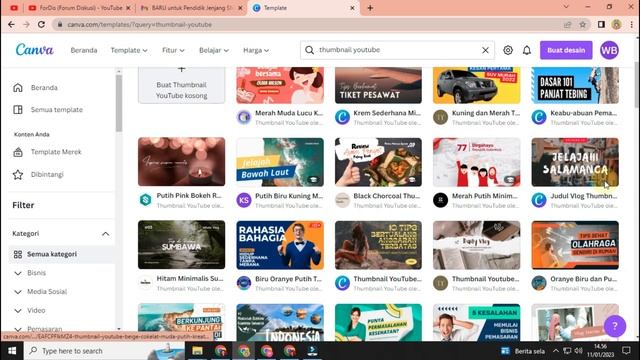Open new browser tab
The image size is (640, 360).
370,8
